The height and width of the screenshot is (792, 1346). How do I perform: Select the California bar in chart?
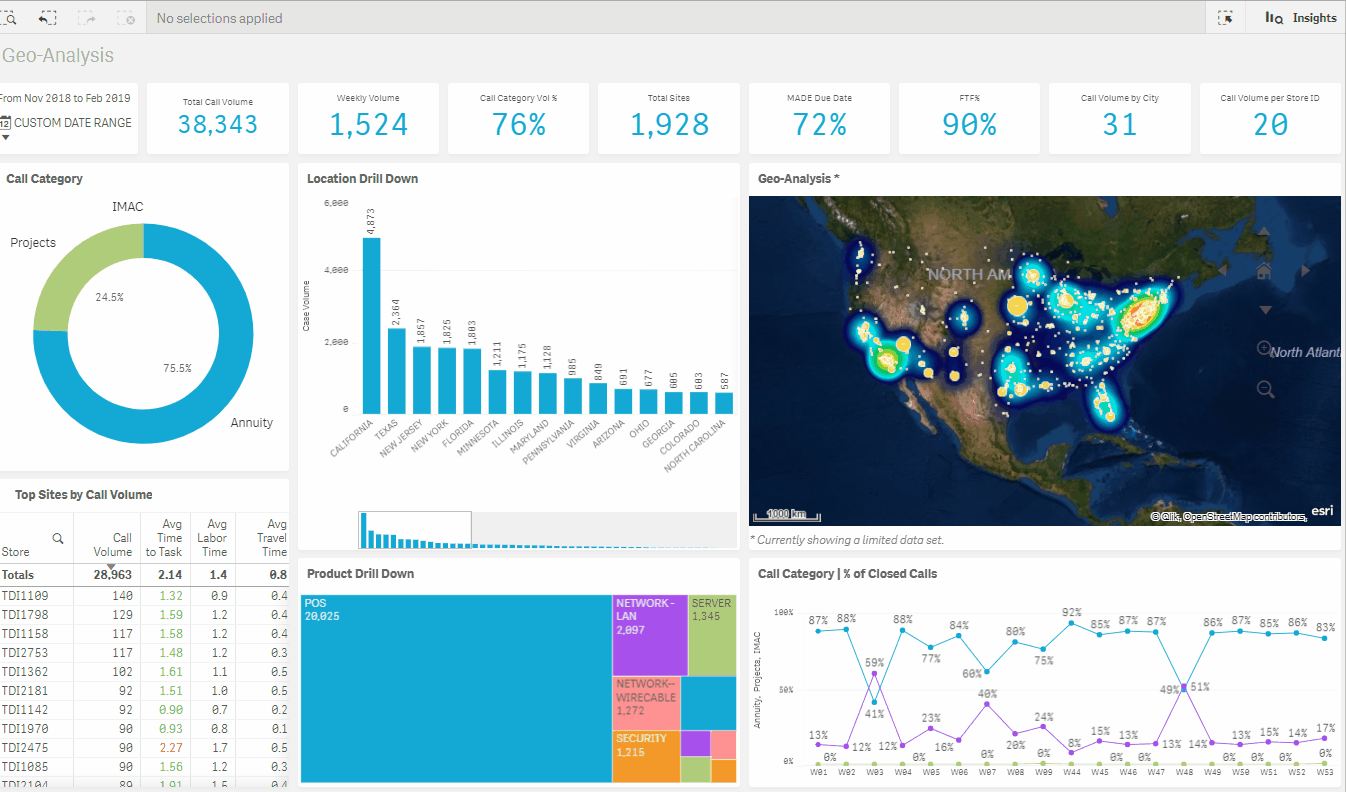[x=371, y=325]
